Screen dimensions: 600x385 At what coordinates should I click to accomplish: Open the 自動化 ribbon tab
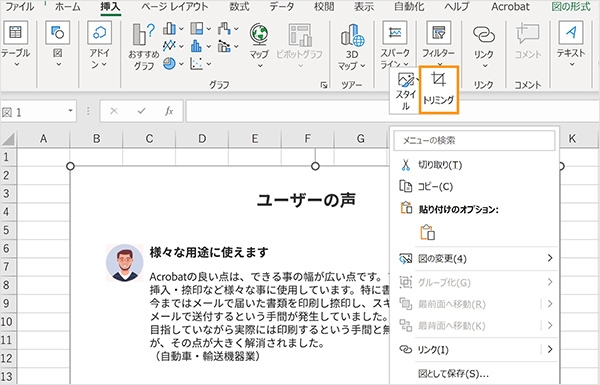(409, 7)
